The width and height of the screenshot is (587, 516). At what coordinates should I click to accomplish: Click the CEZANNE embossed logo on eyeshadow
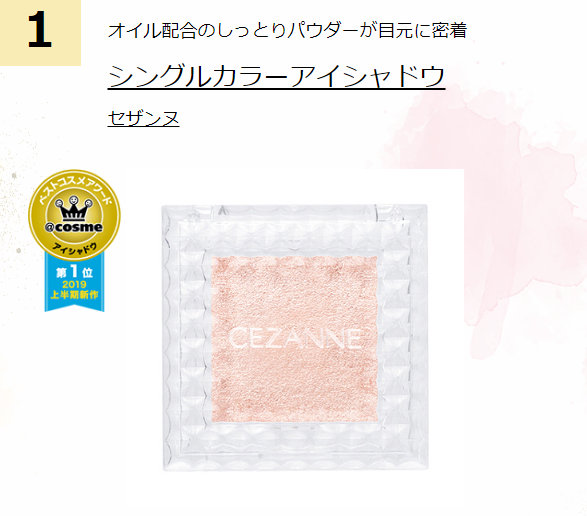[x=295, y=339]
